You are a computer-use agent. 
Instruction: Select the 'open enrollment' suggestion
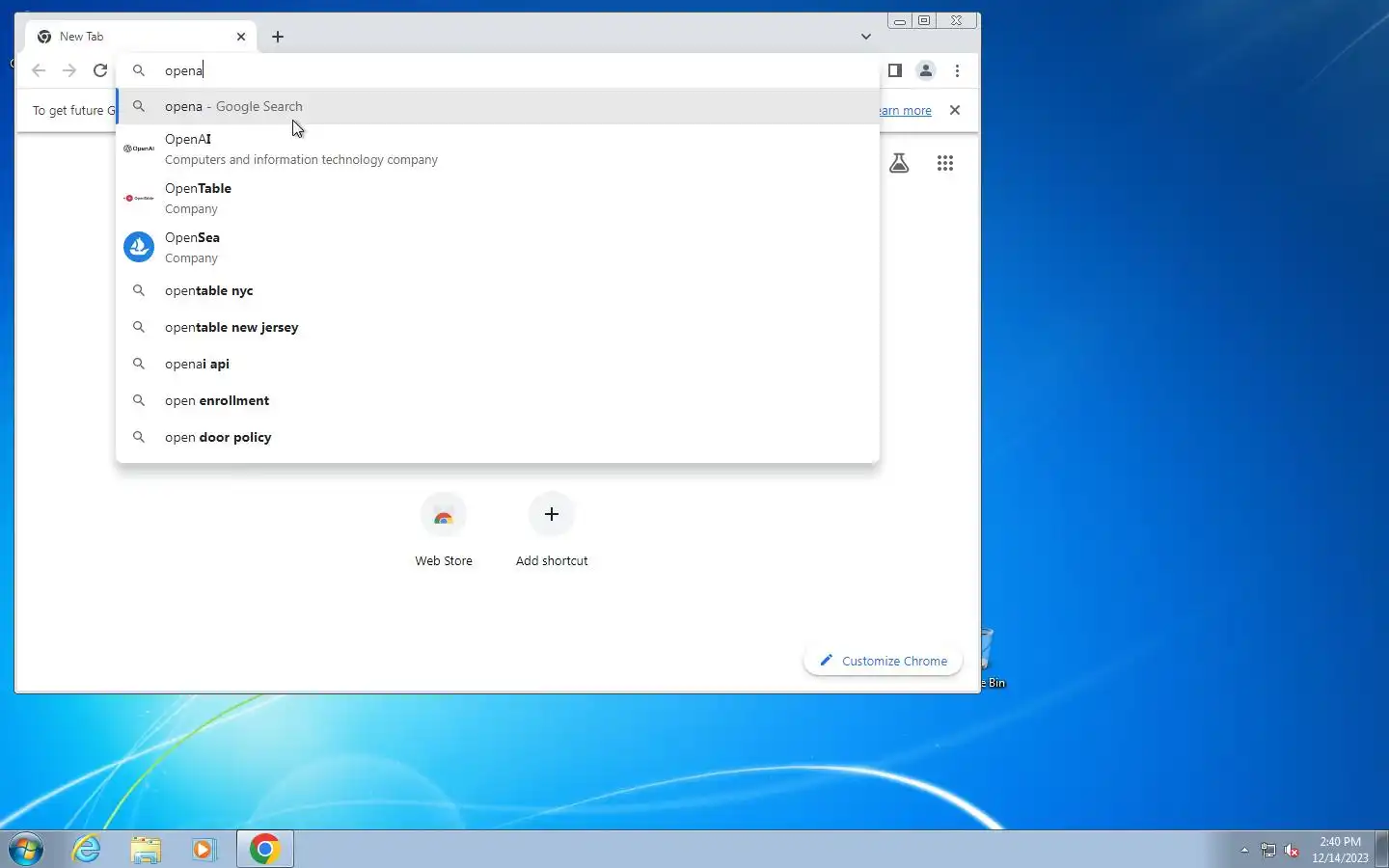point(498,400)
